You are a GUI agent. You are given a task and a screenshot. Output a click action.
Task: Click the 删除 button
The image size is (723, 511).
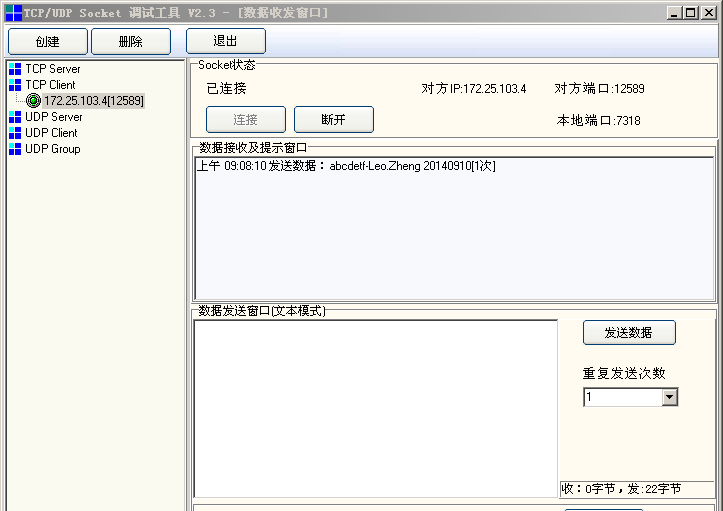click(x=131, y=42)
